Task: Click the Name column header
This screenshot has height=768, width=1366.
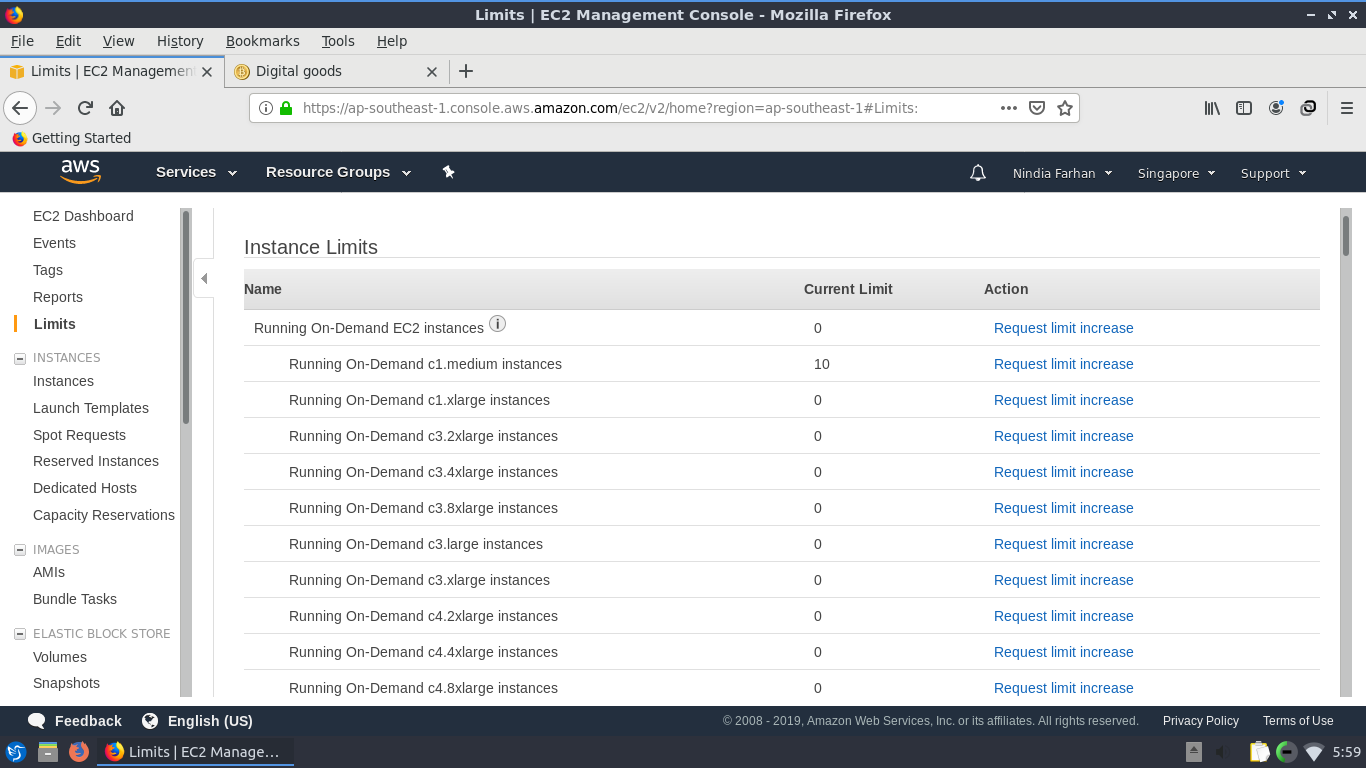Action: [263, 289]
